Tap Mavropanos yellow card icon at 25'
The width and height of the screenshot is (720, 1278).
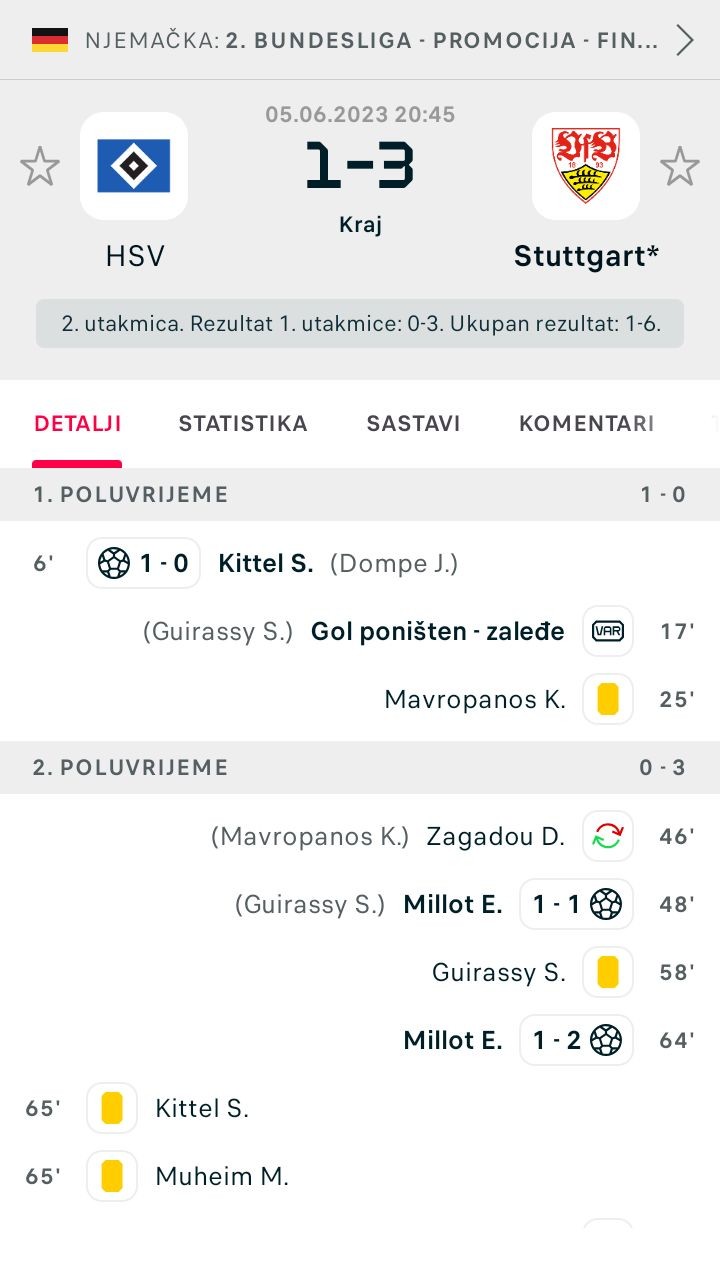(608, 699)
